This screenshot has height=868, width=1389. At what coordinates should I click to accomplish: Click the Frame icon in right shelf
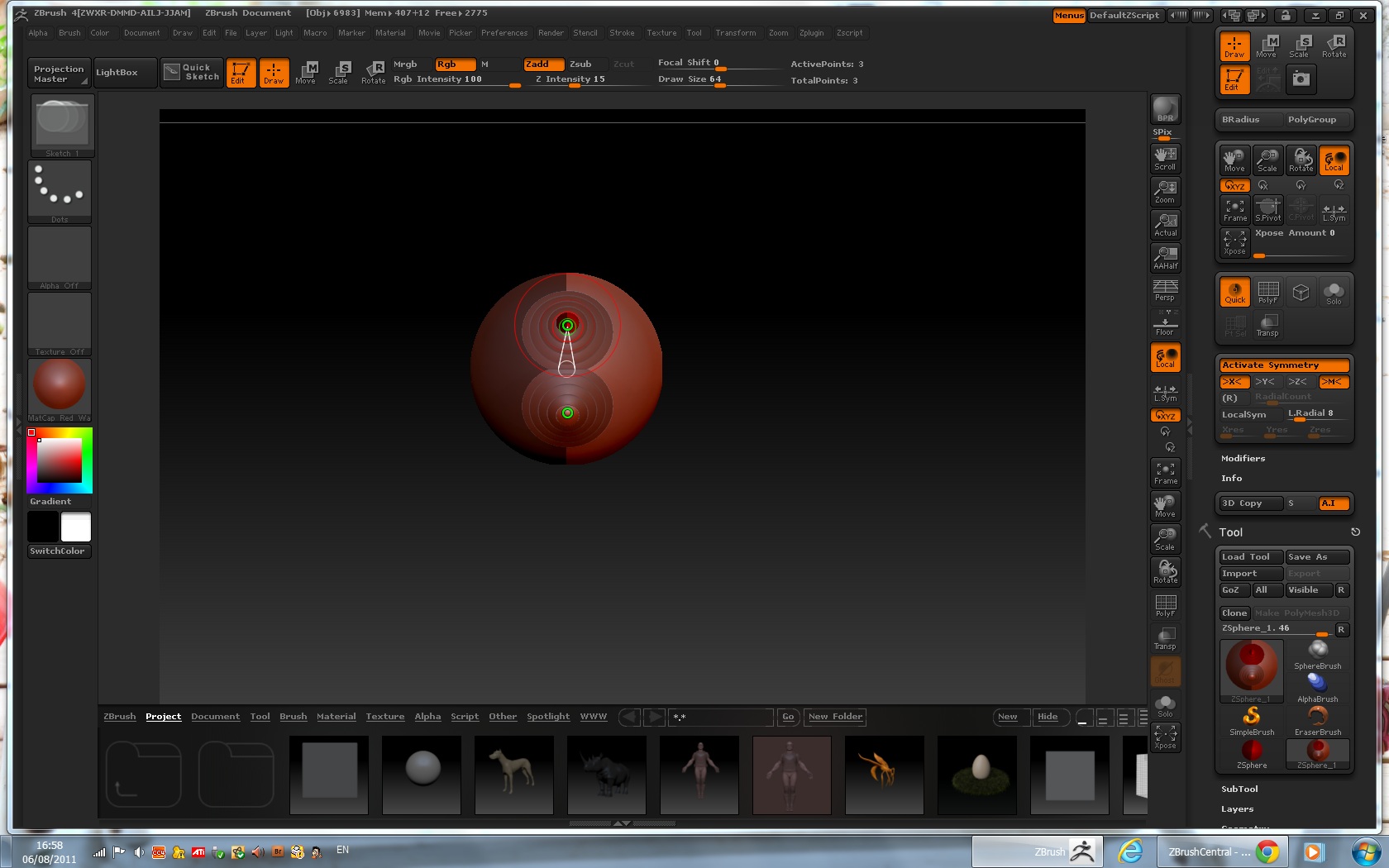click(1165, 472)
